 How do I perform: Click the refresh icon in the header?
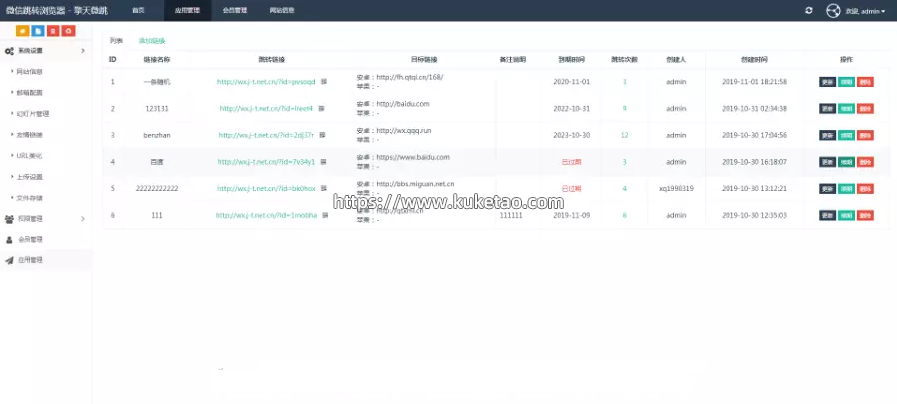pos(809,10)
